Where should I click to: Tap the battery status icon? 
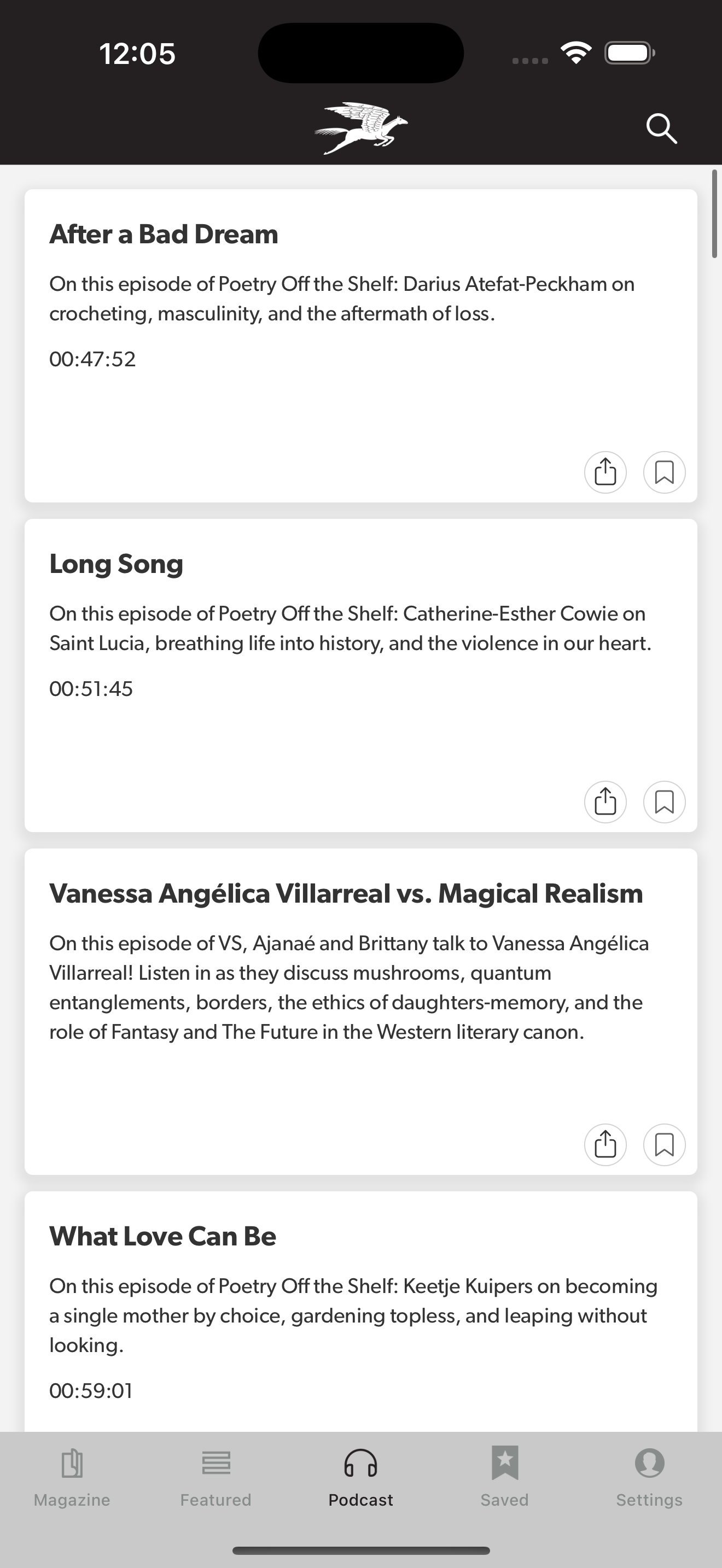click(630, 53)
